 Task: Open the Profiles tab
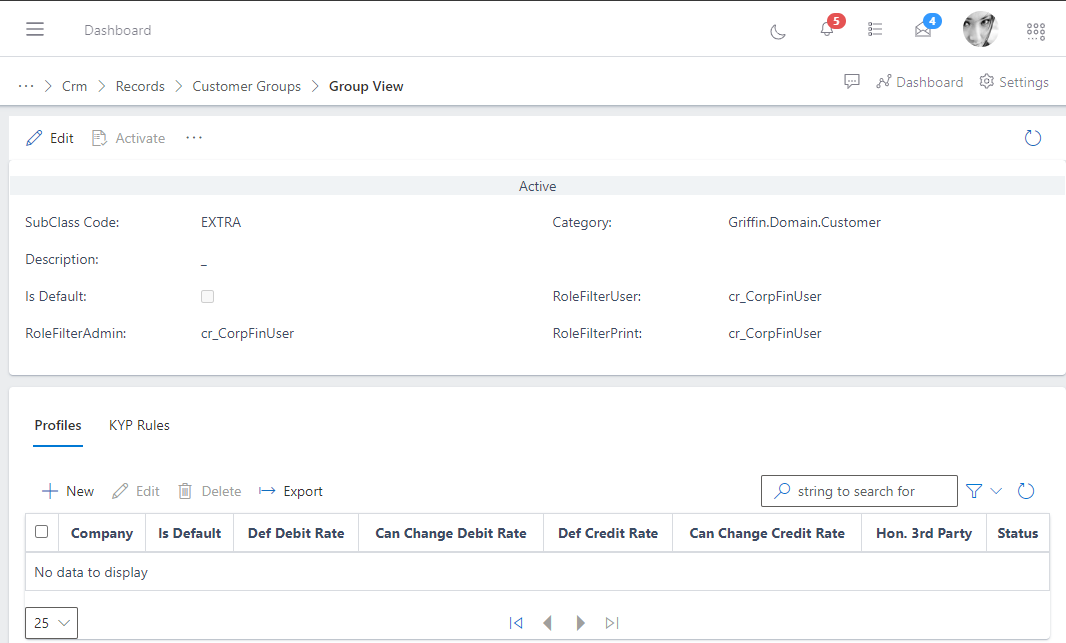point(57,425)
